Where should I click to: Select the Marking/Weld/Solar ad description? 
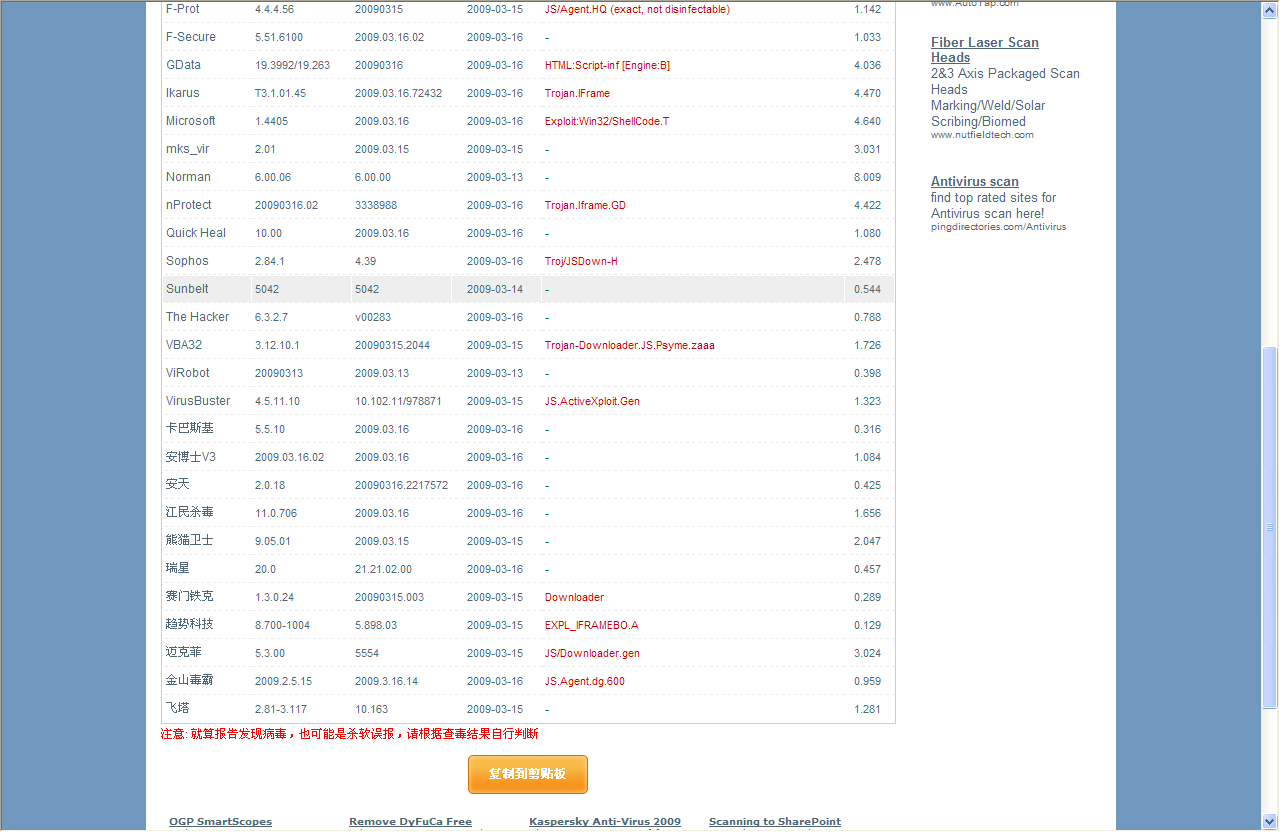pos(988,105)
